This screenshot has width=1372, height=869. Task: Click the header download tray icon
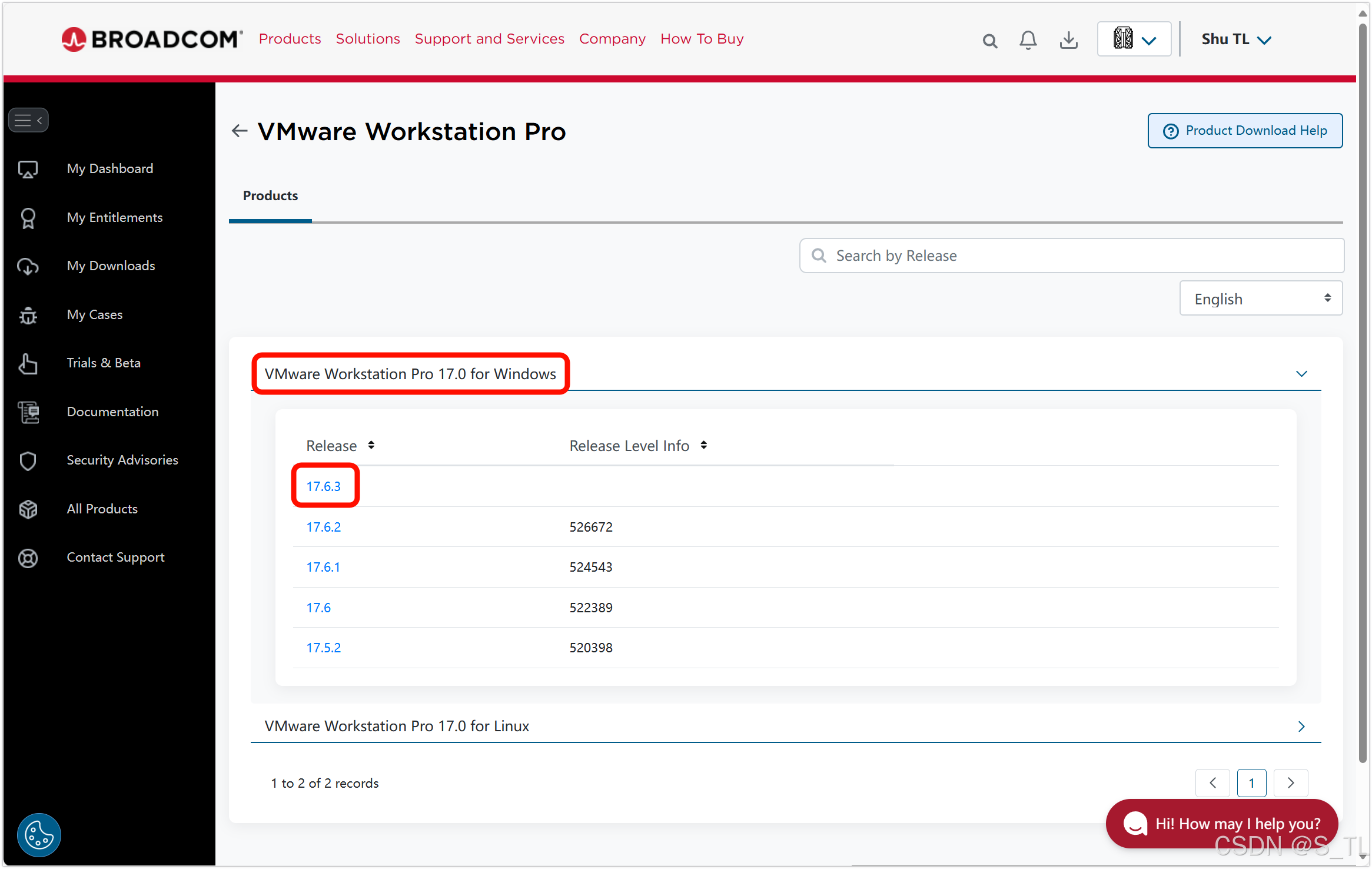point(1068,40)
